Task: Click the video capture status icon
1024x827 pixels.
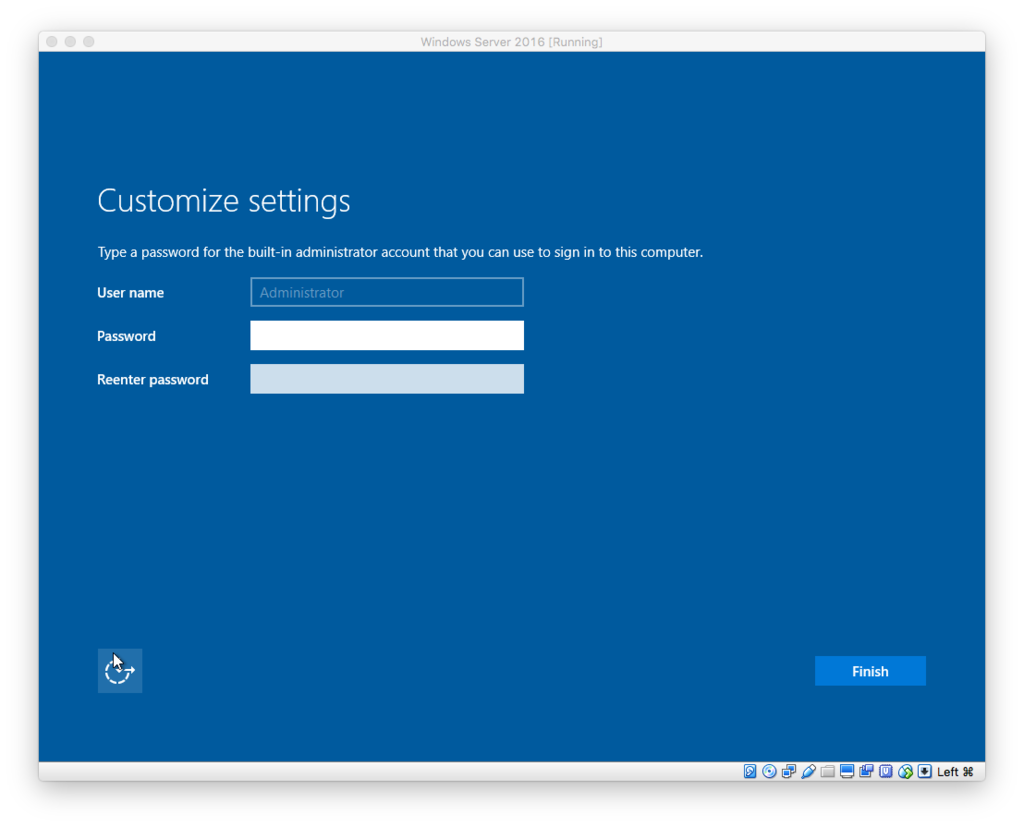Action: [867, 771]
